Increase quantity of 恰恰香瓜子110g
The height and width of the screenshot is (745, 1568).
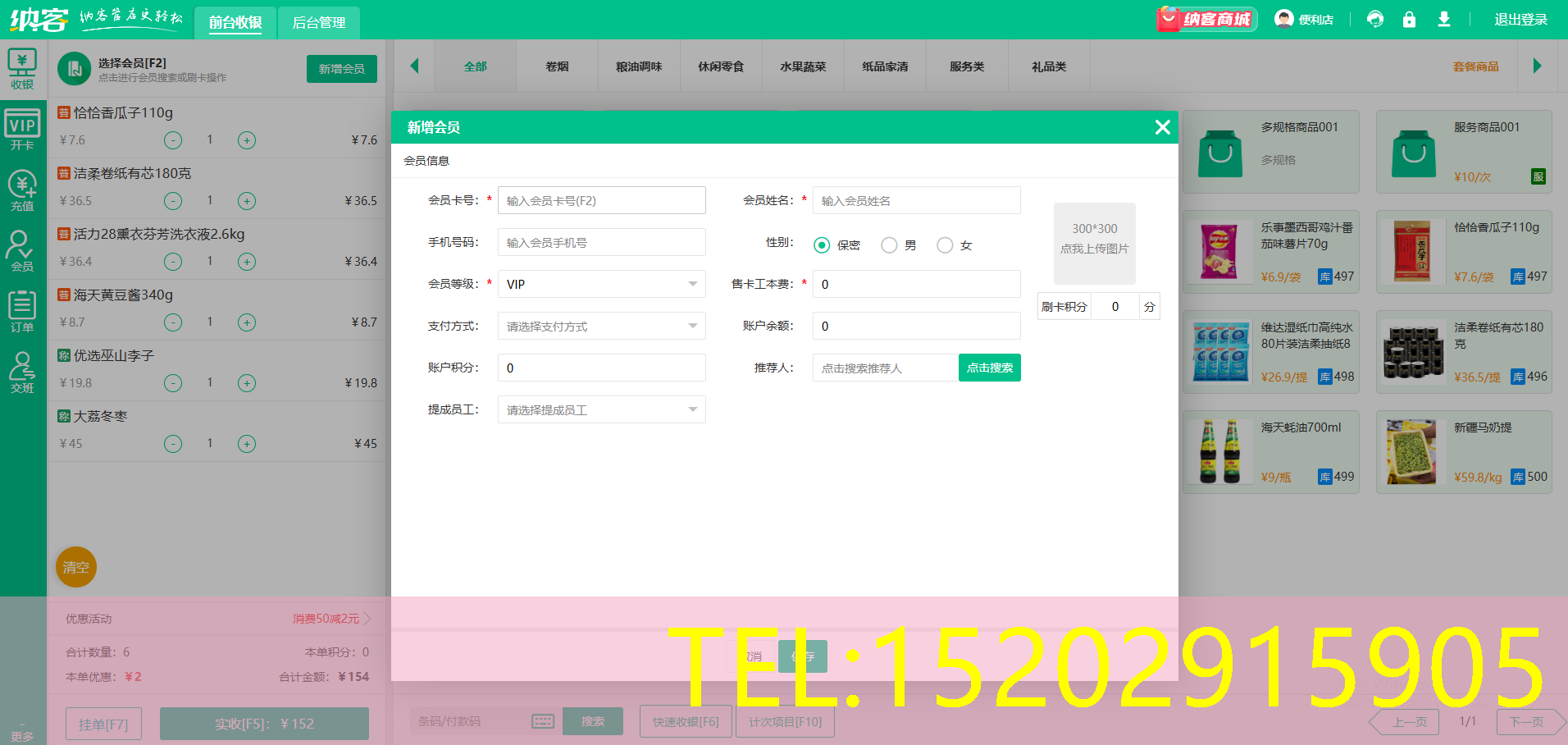247,140
